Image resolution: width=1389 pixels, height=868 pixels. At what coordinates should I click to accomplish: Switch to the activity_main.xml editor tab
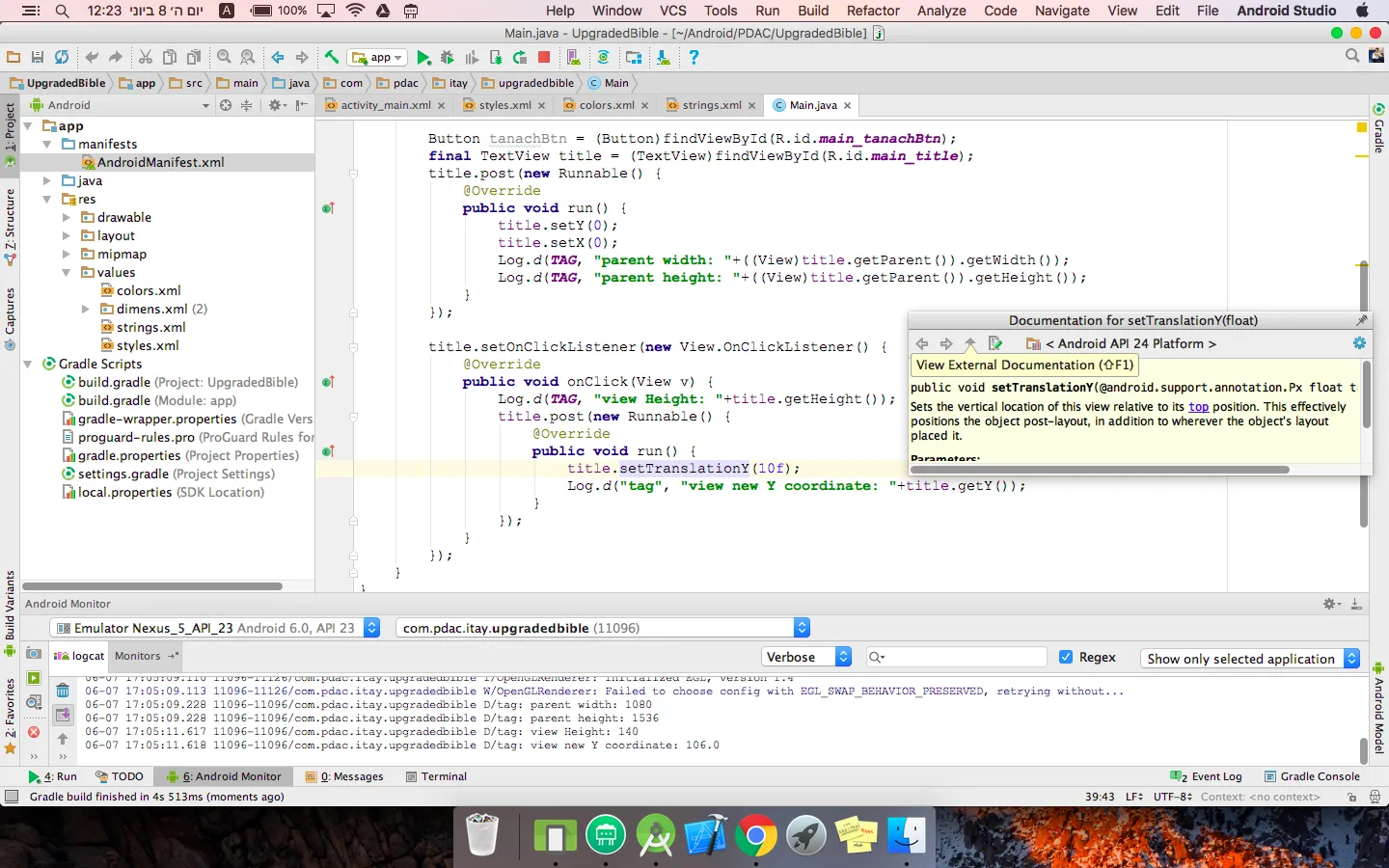[385, 105]
